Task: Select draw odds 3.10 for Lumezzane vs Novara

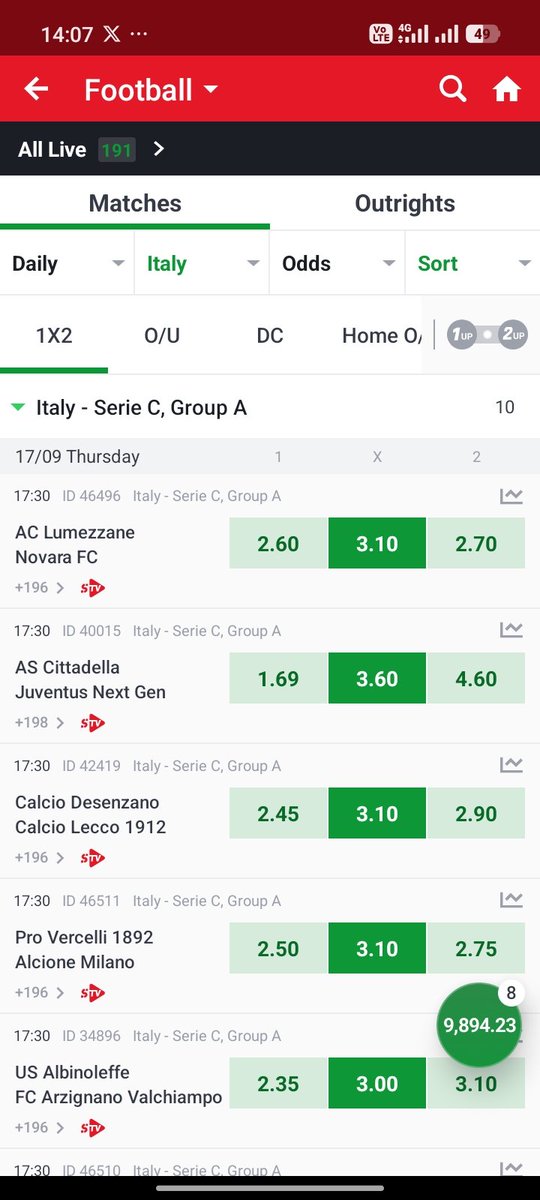Action: pyautogui.click(x=377, y=543)
